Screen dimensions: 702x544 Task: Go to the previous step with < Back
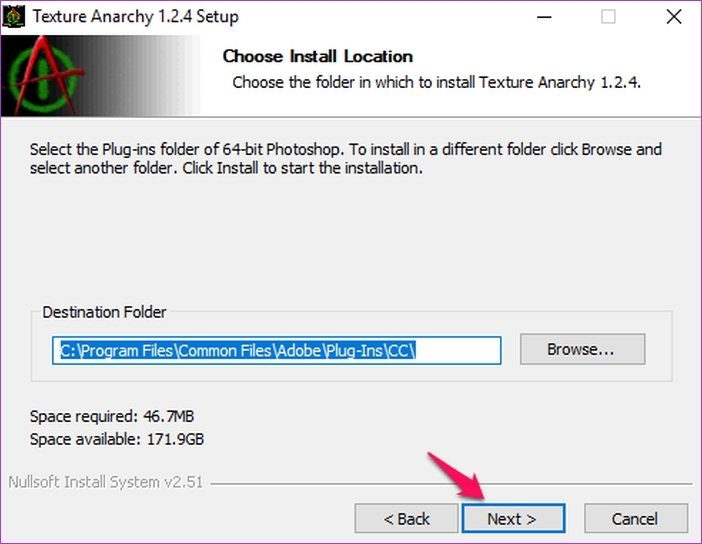pyautogui.click(x=406, y=518)
